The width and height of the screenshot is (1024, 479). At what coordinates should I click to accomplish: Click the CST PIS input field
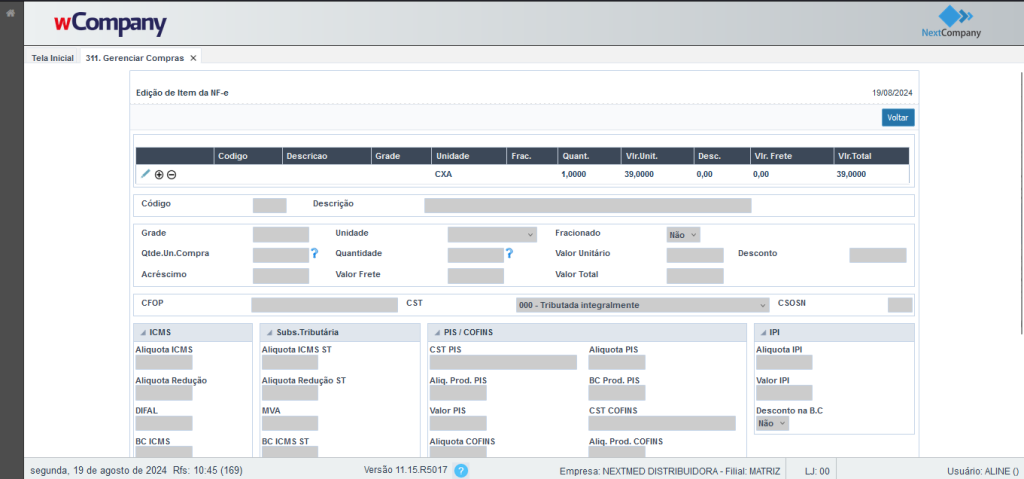[x=503, y=363]
